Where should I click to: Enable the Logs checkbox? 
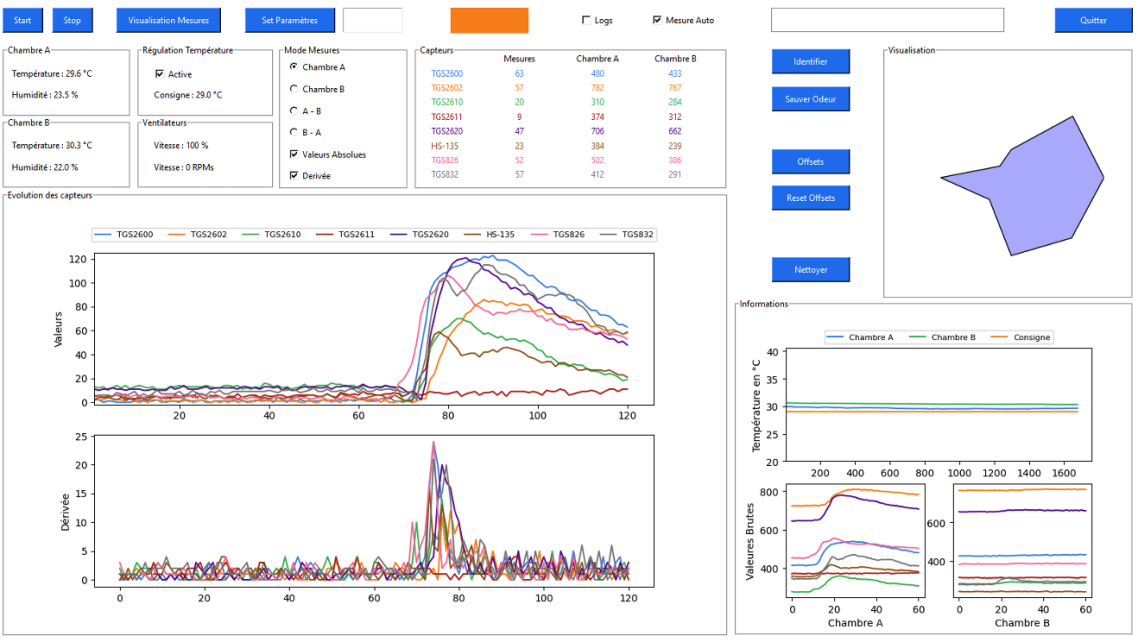(586, 20)
